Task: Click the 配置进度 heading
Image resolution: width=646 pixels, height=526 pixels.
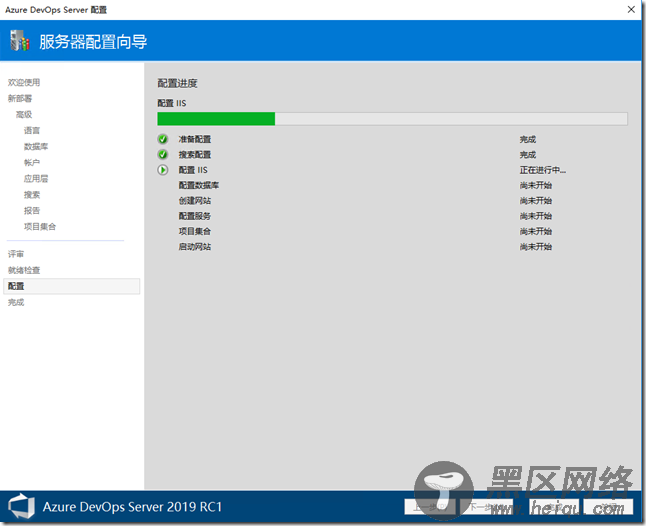Action: (x=177, y=83)
